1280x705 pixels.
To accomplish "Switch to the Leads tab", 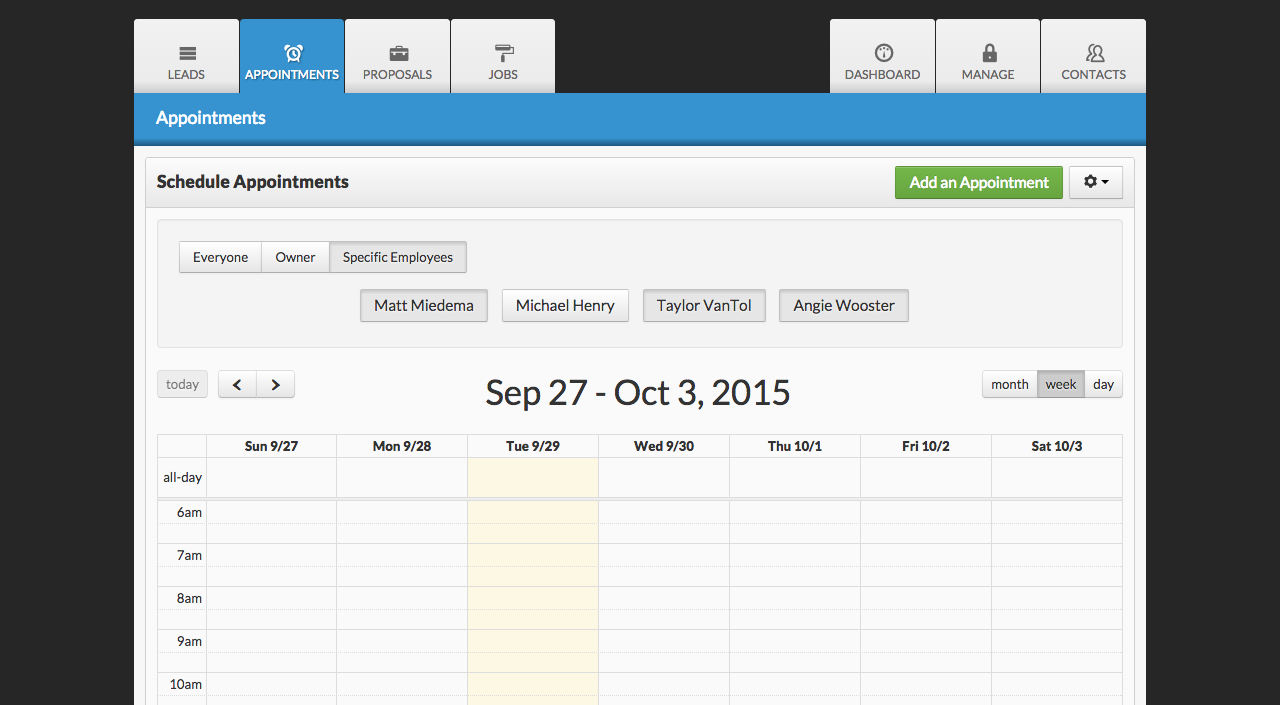I will [187, 57].
